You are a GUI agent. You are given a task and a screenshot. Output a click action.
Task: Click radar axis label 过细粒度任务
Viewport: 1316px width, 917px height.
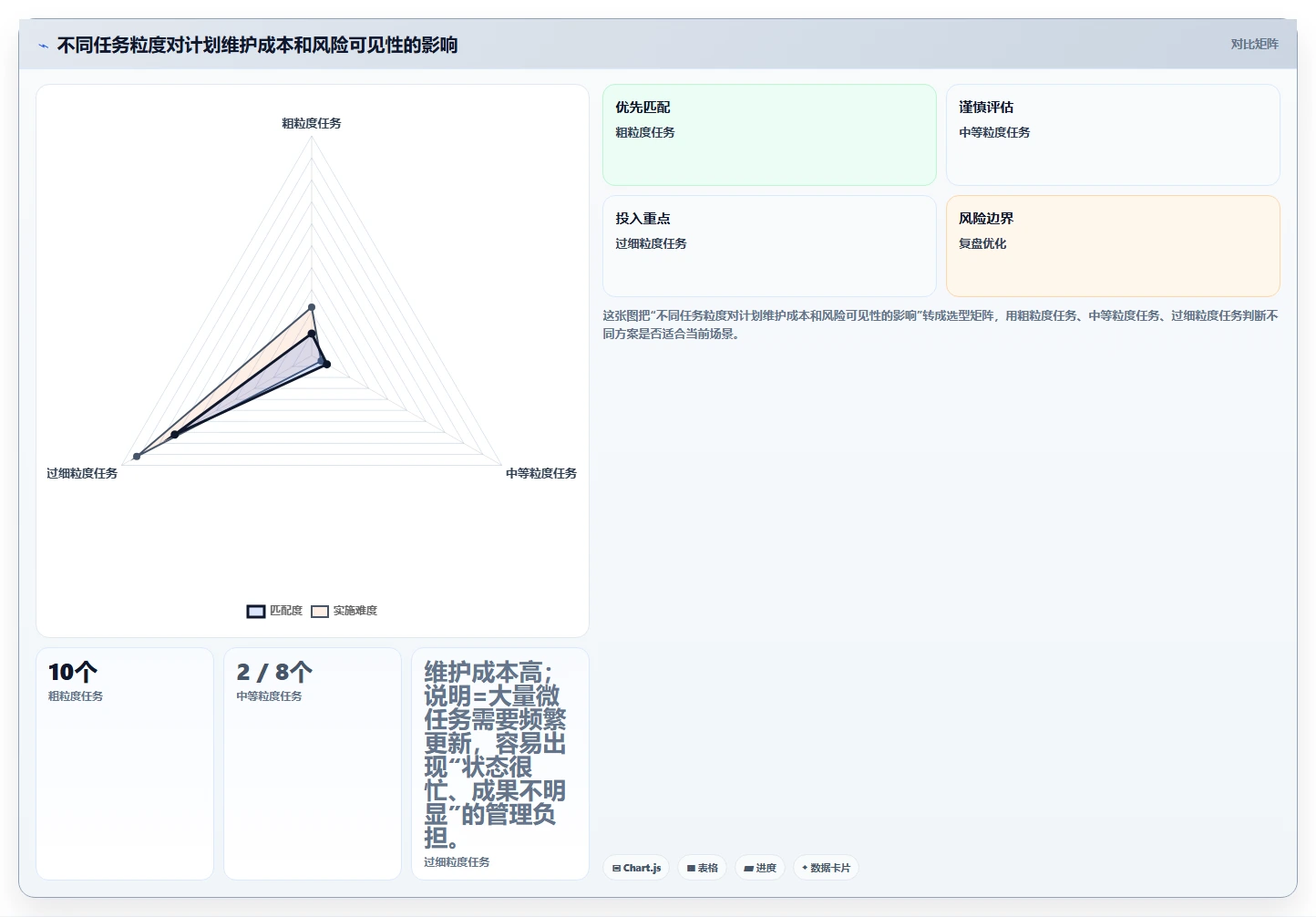pyautogui.click(x=82, y=473)
